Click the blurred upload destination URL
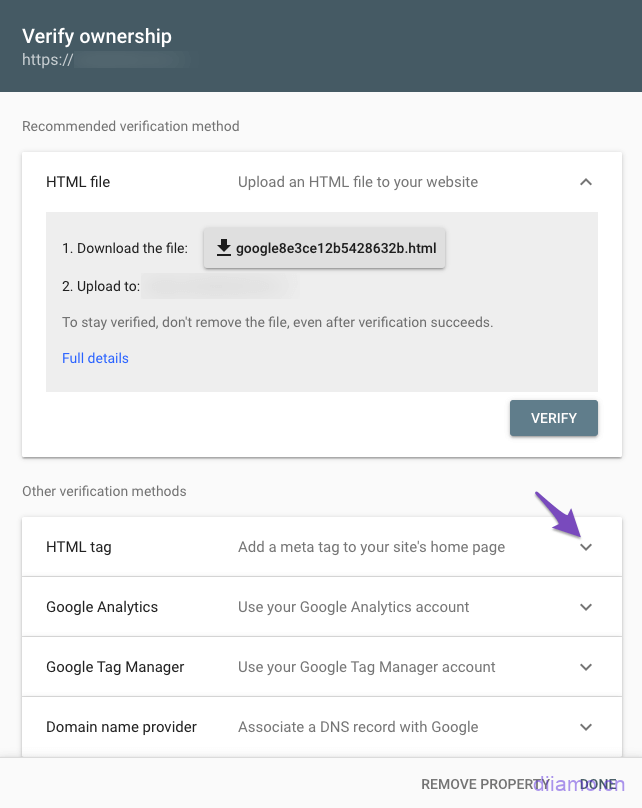This screenshot has width=642, height=808. (x=220, y=287)
